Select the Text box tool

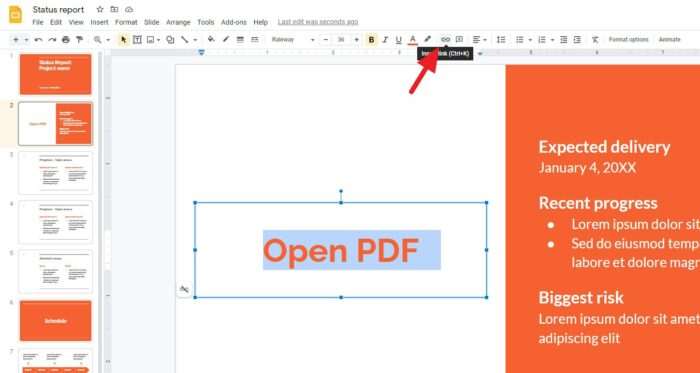(x=138, y=40)
